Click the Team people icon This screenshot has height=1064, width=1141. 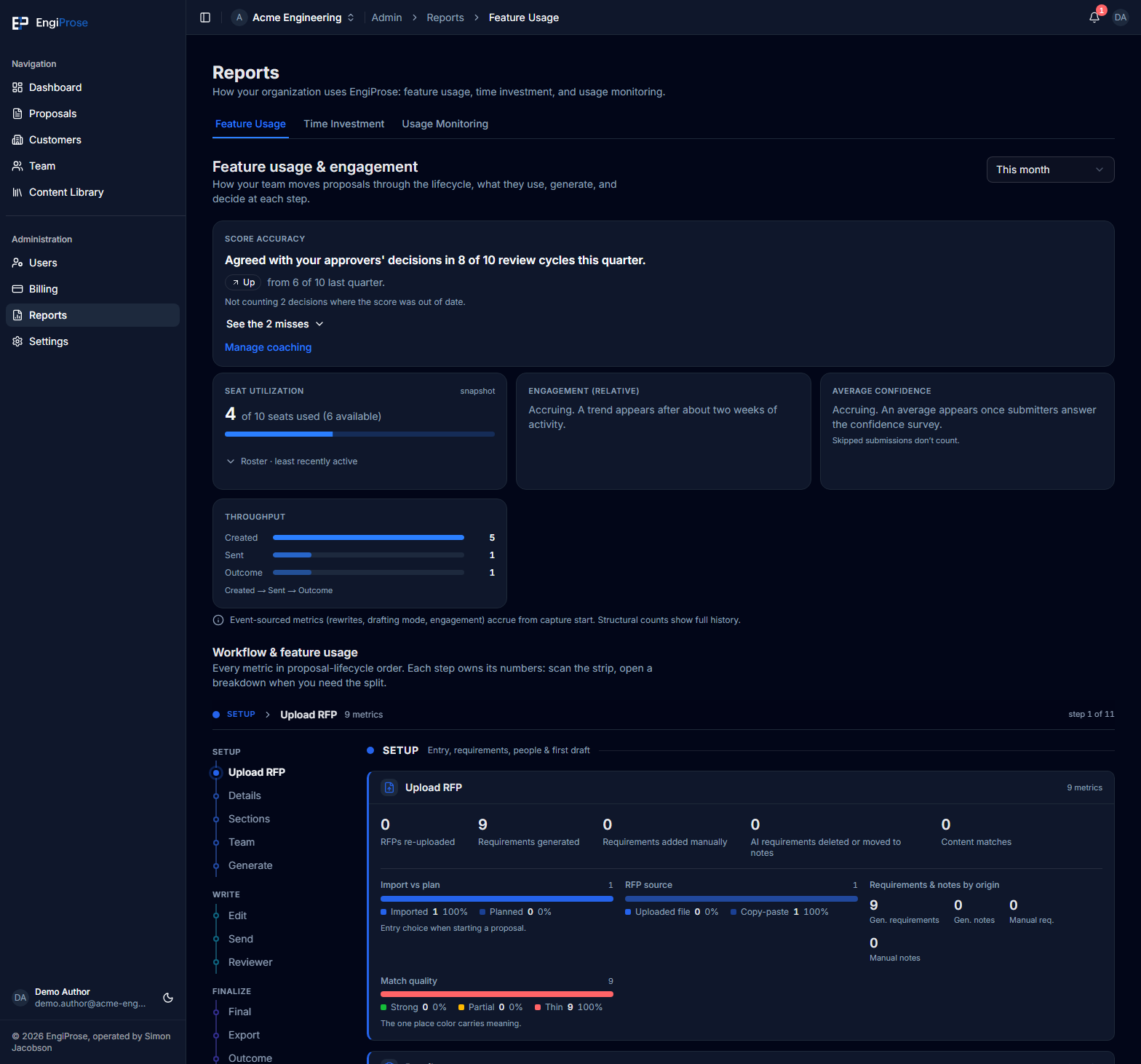point(17,166)
